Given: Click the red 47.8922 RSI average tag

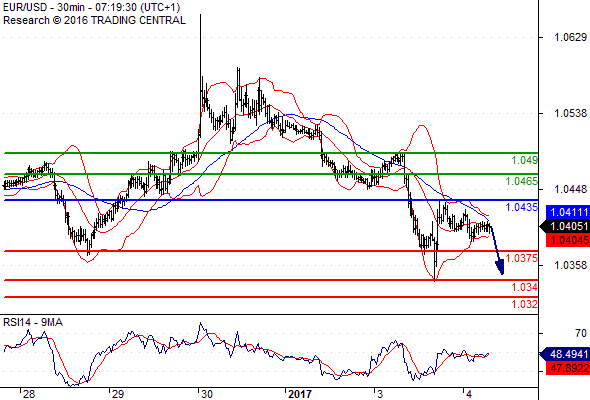Looking at the screenshot, I should click(567, 368).
